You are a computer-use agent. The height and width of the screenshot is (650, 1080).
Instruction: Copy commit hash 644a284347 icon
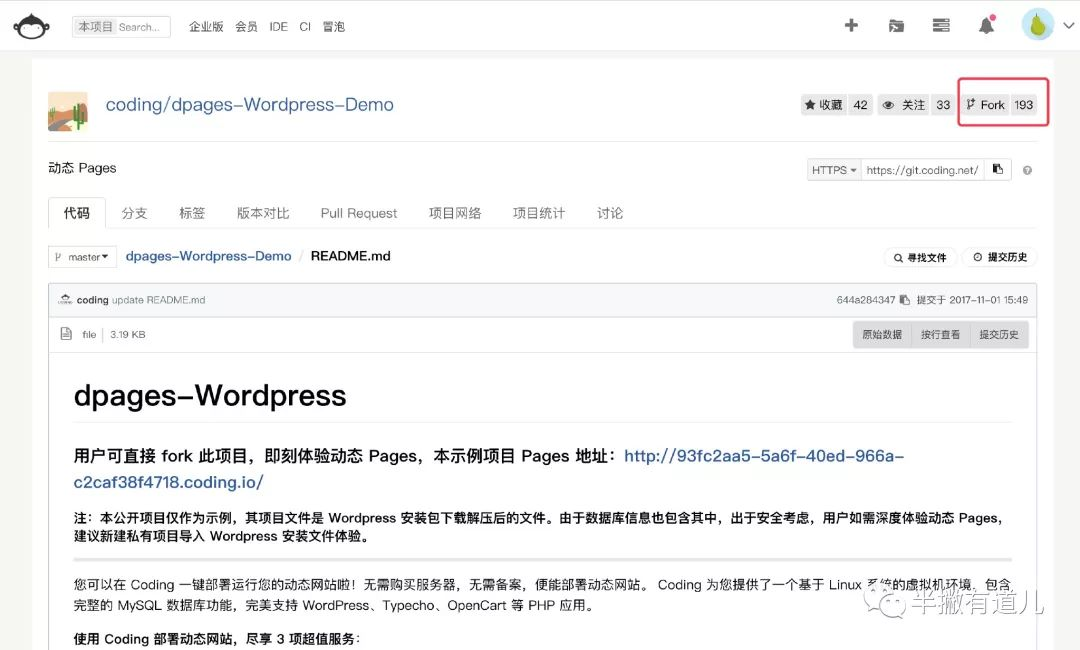click(904, 300)
